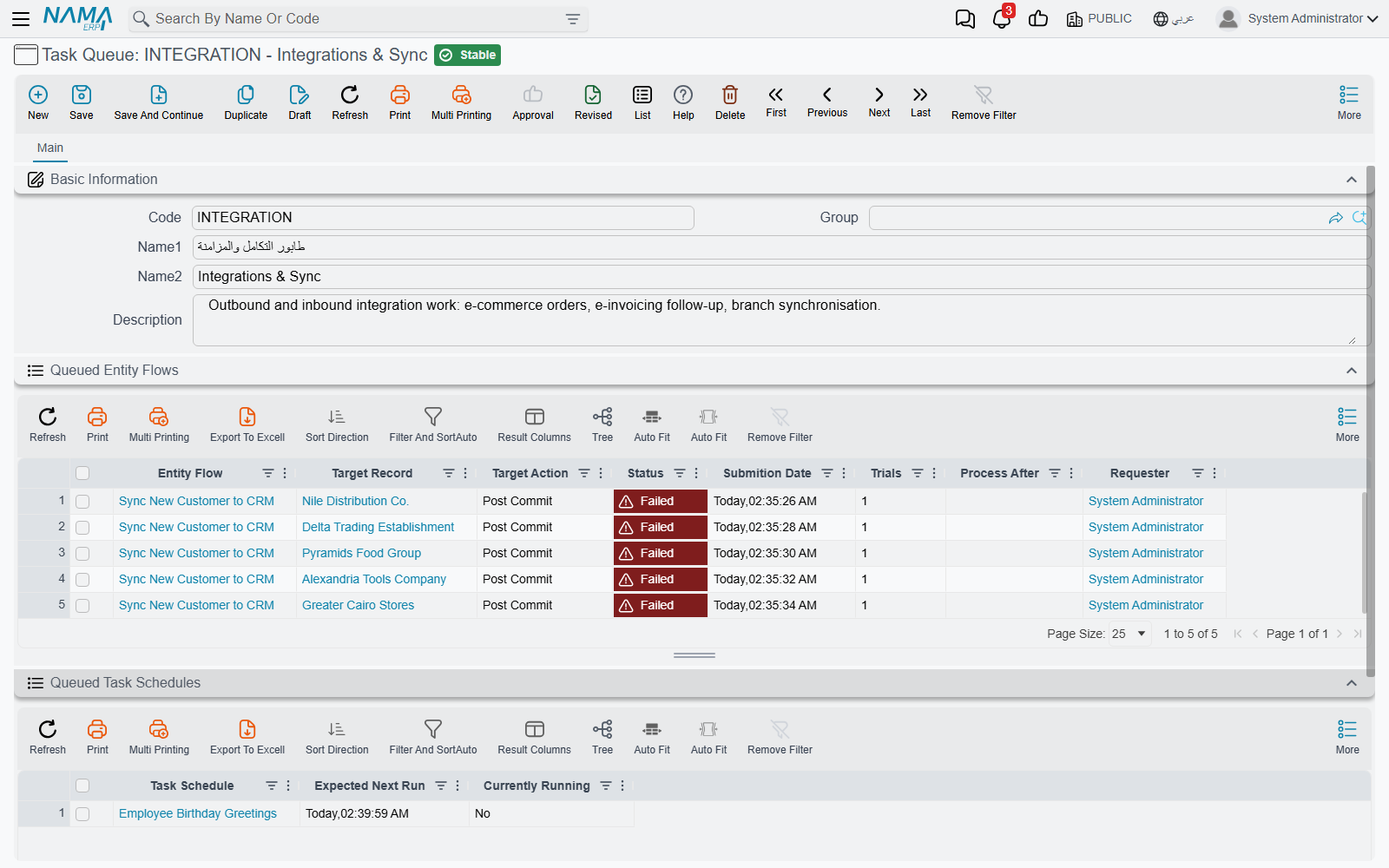This screenshot has width=1389, height=868.
Task: Open More menu in main toolbar
Action: tap(1349, 102)
